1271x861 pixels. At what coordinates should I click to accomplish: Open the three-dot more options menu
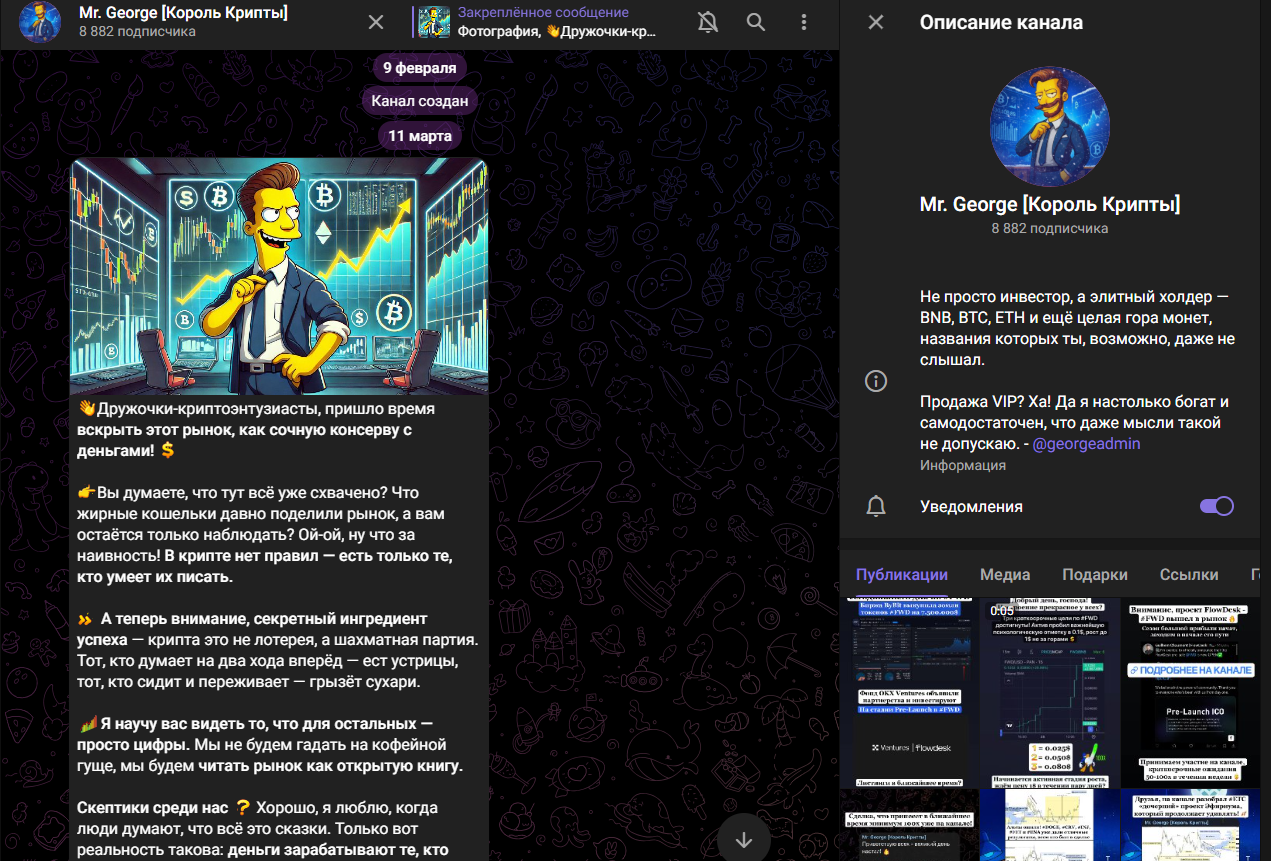(x=804, y=22)
